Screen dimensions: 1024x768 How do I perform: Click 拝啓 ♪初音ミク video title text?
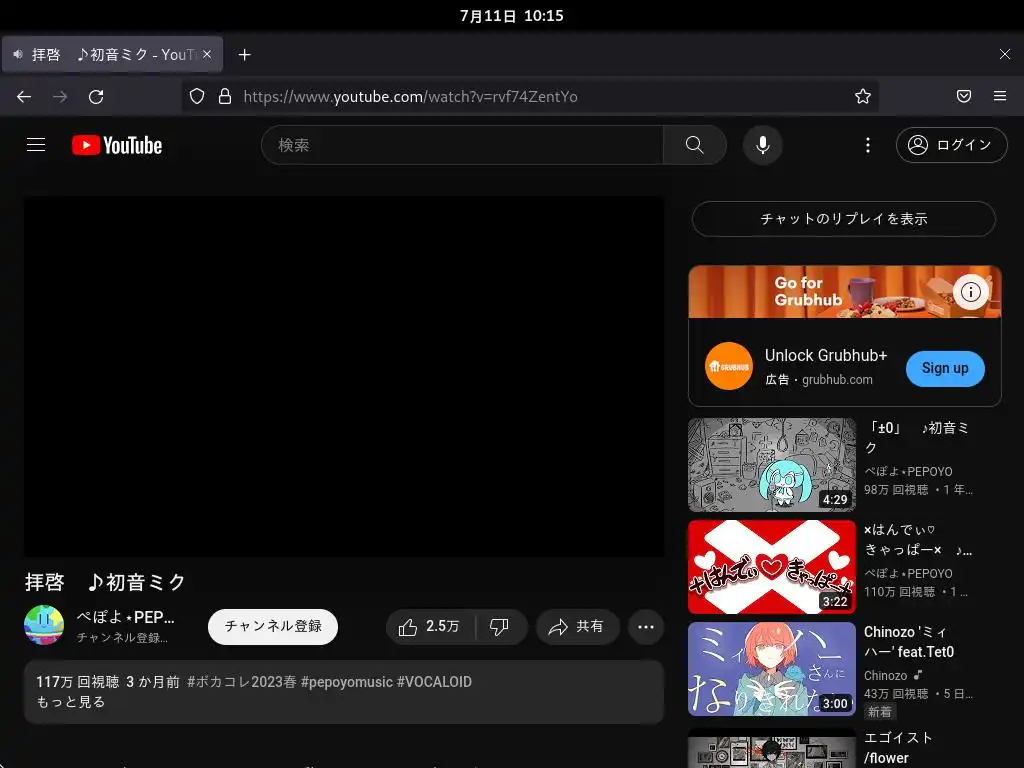106,582
